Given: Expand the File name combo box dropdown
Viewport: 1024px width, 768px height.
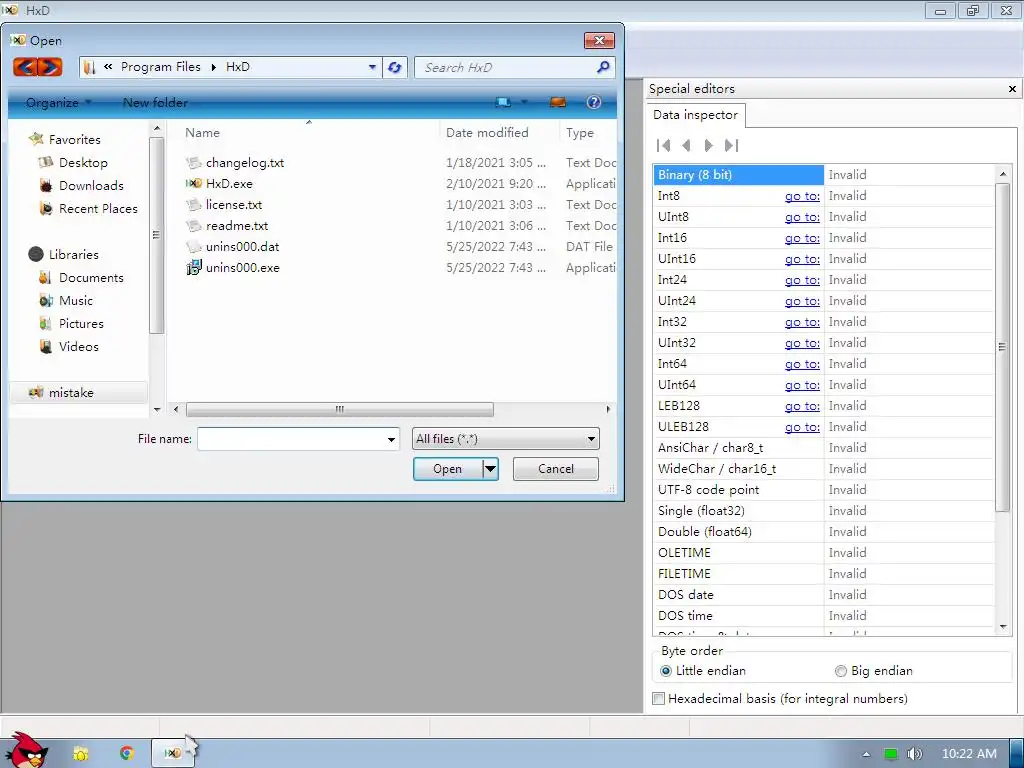Looking at the screenshot, I should tap(391, 440).
